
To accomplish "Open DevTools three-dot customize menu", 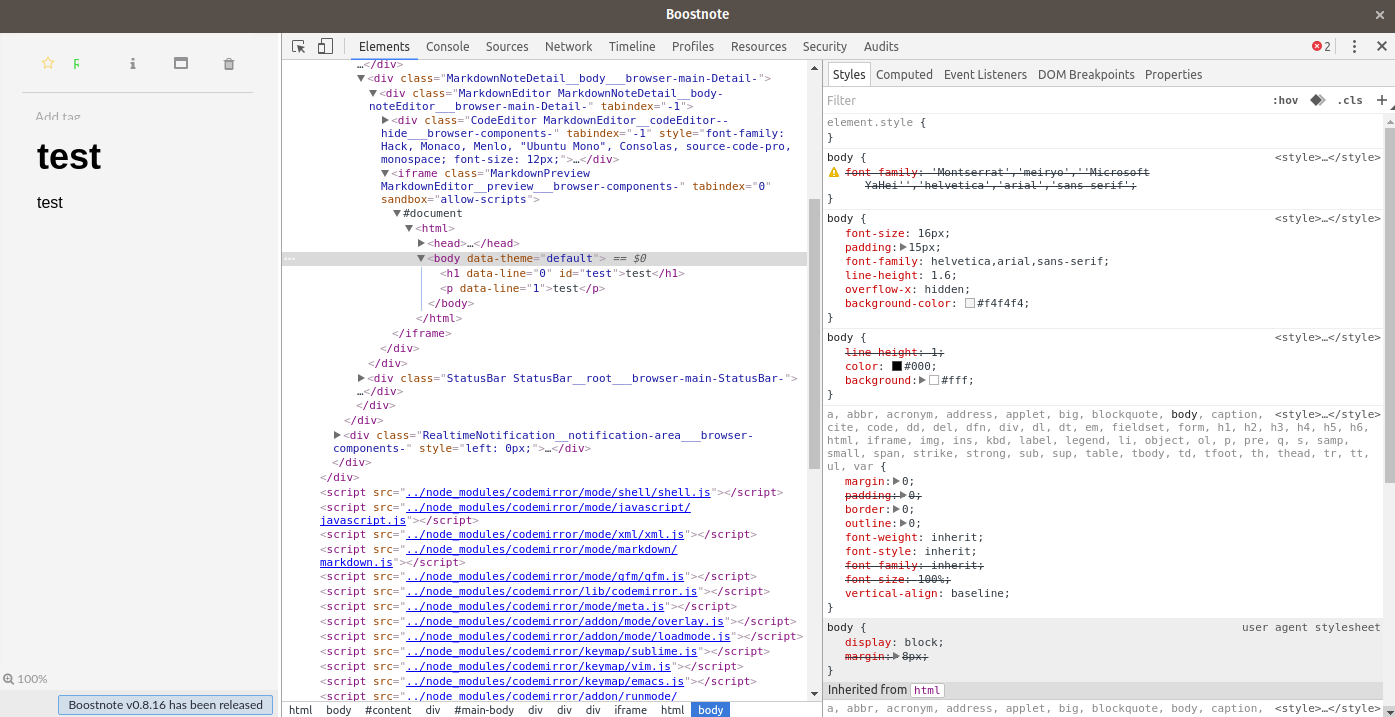I will (x=1355, y=46).
